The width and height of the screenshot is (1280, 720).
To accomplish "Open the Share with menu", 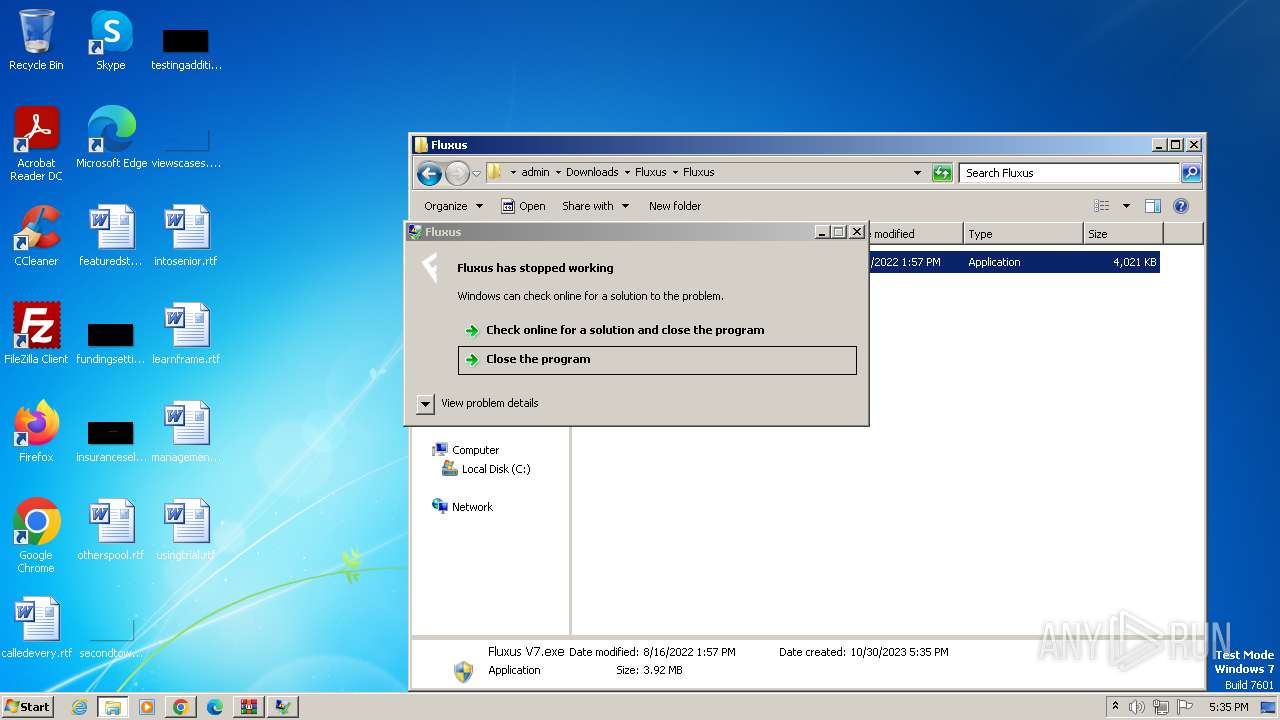I will pos(595,206).
